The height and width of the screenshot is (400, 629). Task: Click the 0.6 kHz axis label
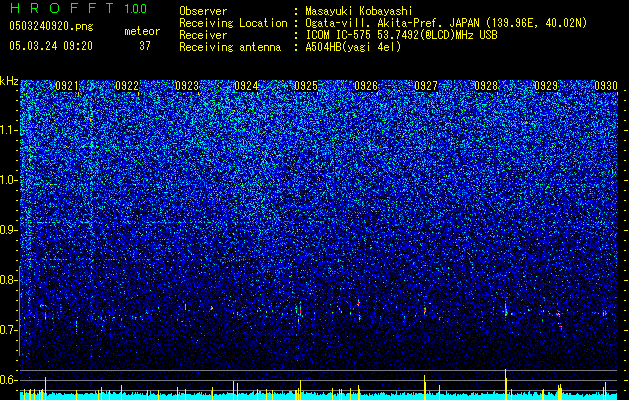pos(9,380)
